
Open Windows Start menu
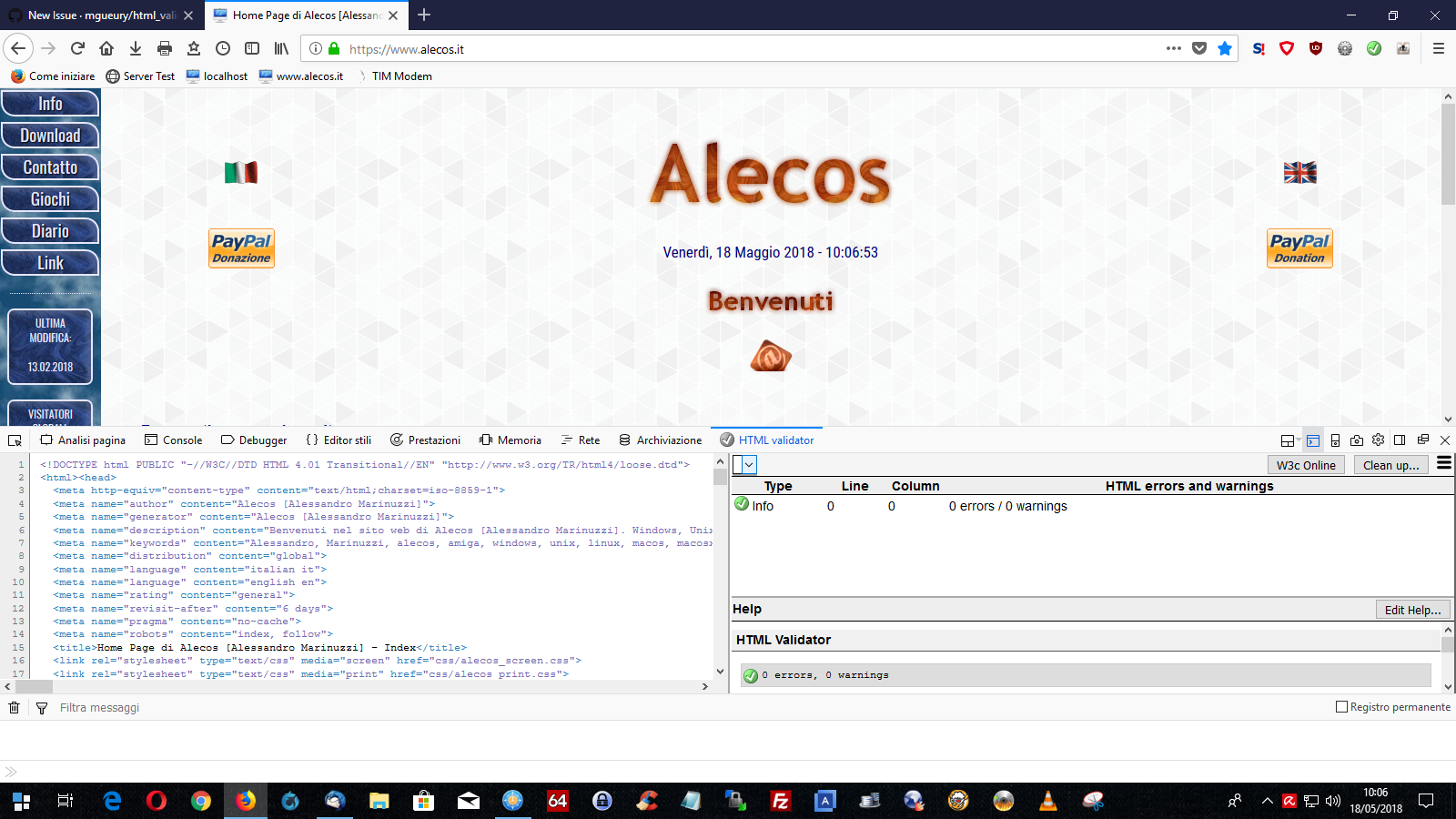[x=22, y=801]
